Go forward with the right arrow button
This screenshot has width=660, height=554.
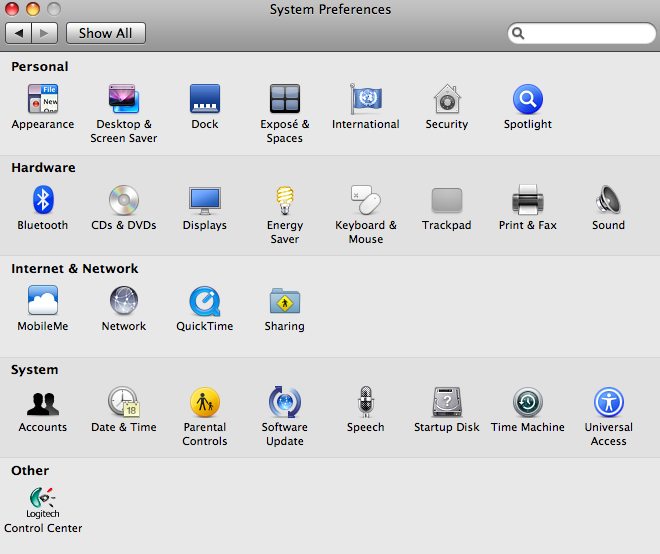pos(45,33)
